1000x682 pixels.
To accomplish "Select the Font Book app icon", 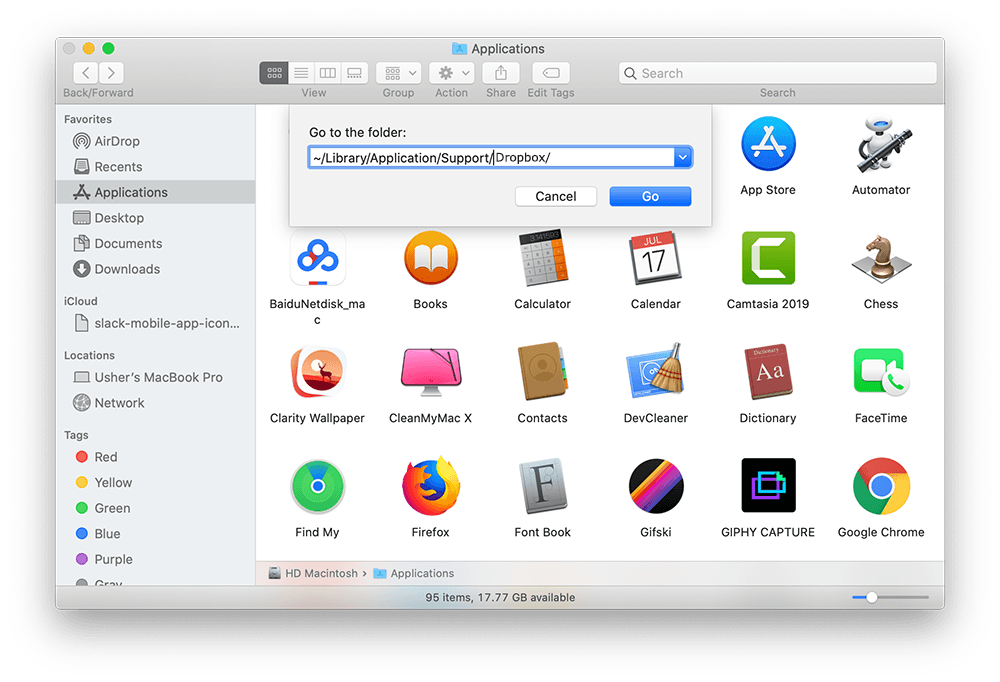I will (x=543, y=486).
